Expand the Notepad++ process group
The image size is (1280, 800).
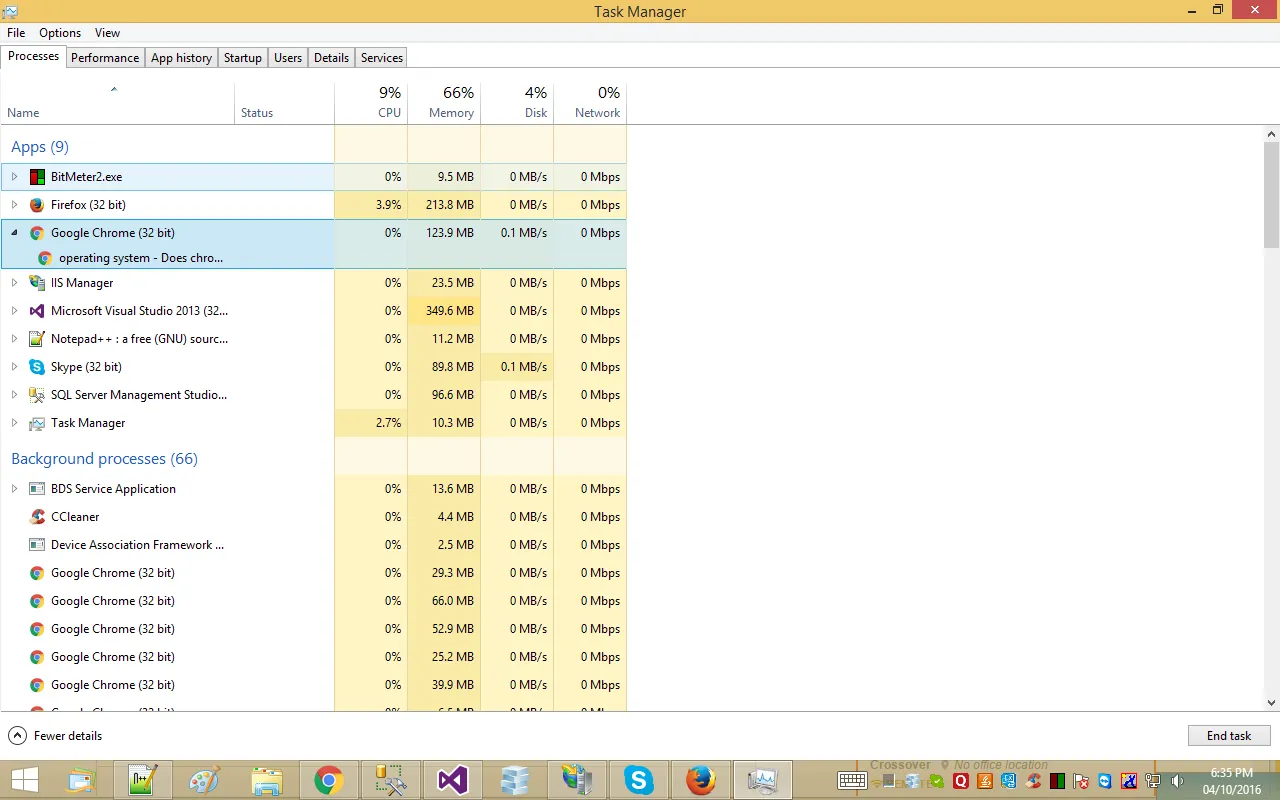pos(14,339)
